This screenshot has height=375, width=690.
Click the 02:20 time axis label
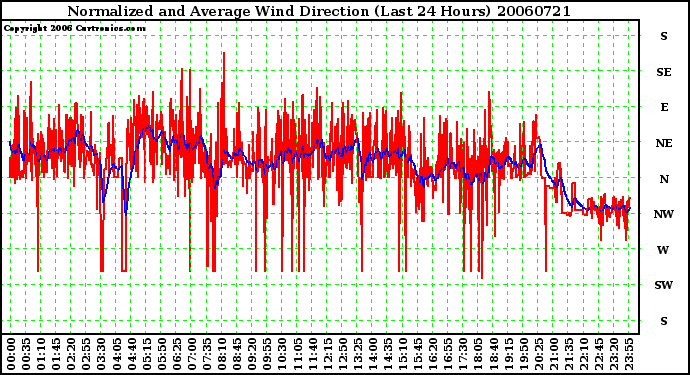pyautogui.click(x=71, y=354)
